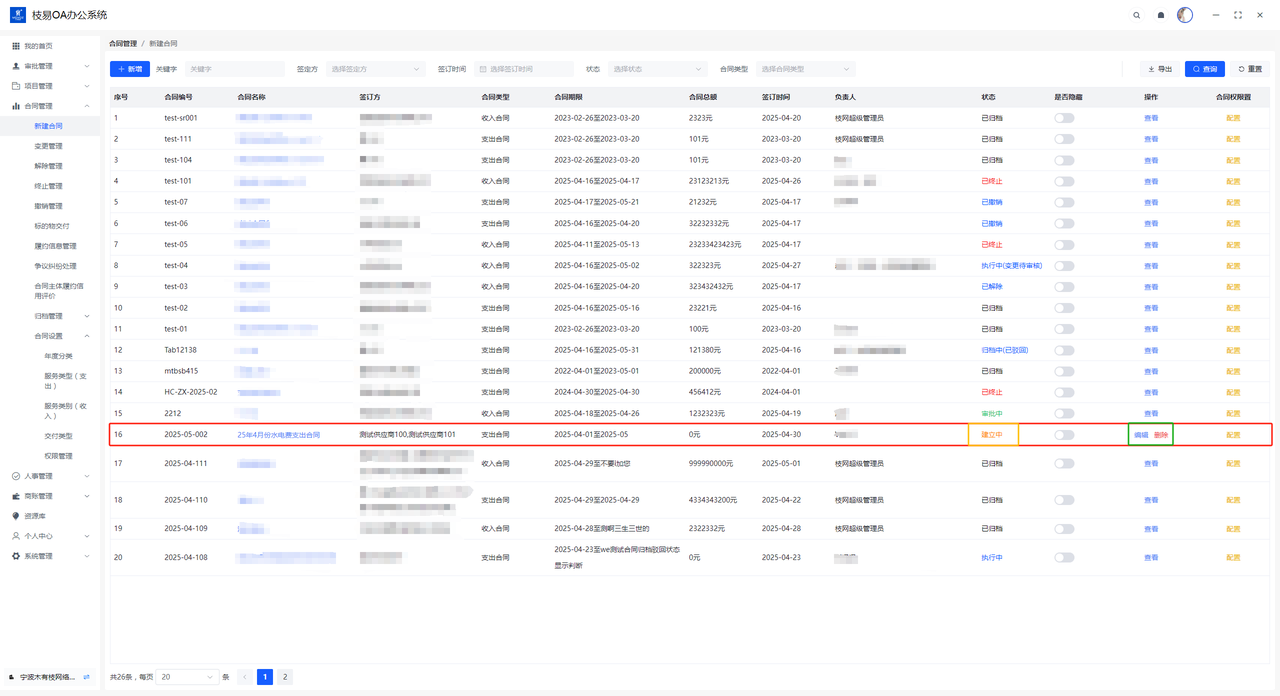Enable 是否隐藏 switch for contract 2025-04-108
The height and width of the screenshot is (696, 1280).
(1064, 557)
